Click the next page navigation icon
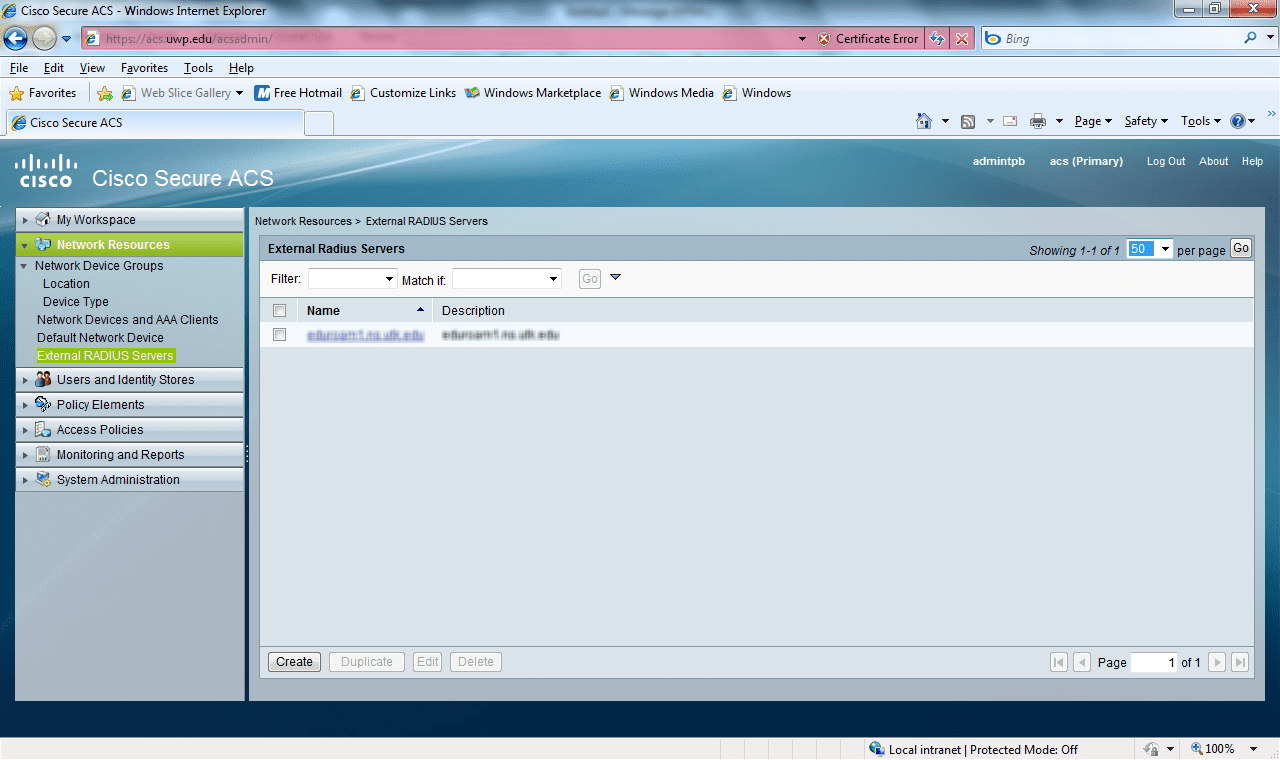The height and width of the screenshot is (760, 1280). [x=1217, y=662]
